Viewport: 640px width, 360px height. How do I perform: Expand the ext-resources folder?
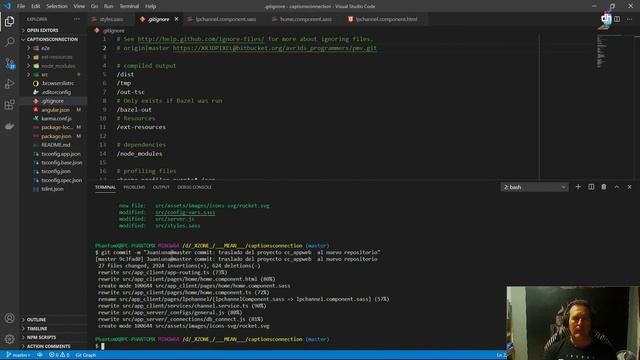pos(56,57)
